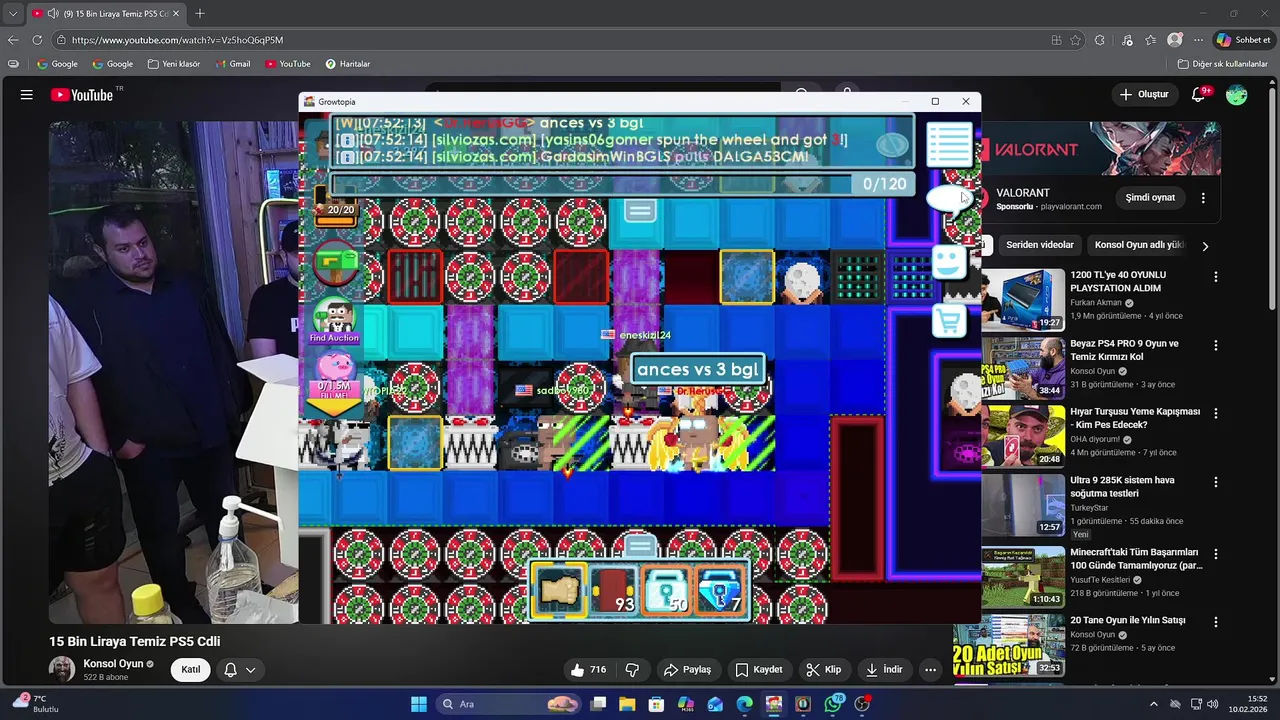Open YouTube notifications bell
The height and width of the screenshot is (720, 1280).
click(x=1198, y=95)
